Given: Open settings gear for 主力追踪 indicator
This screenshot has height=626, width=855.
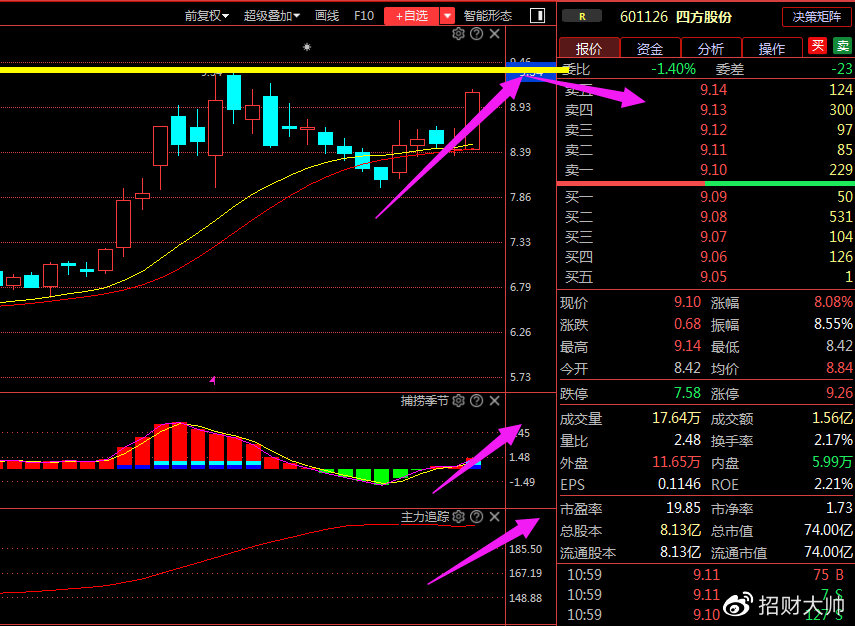Looking at the screenshot, I should pos(458,517).
